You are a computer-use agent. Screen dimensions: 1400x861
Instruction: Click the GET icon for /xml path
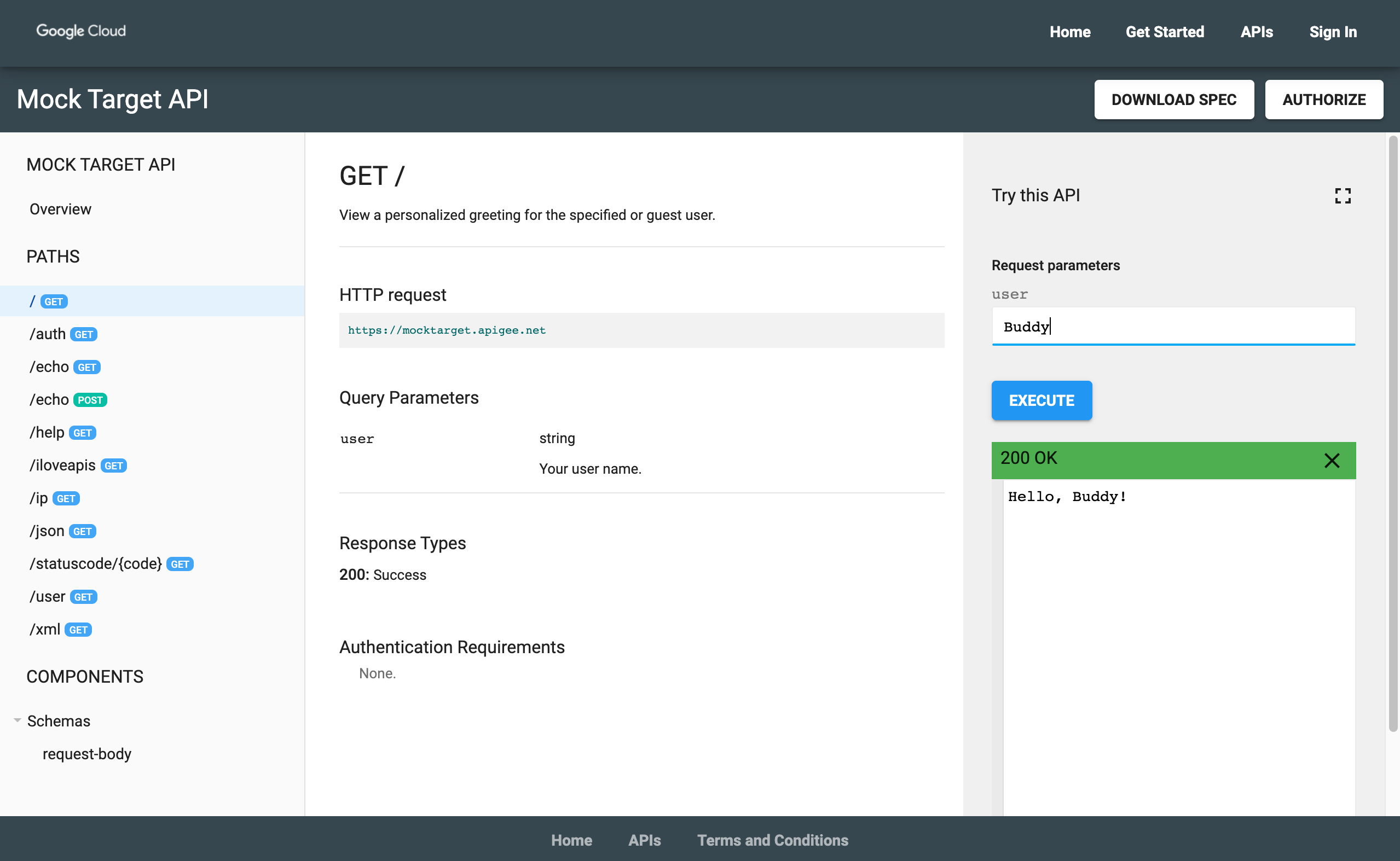pos(79,629)
